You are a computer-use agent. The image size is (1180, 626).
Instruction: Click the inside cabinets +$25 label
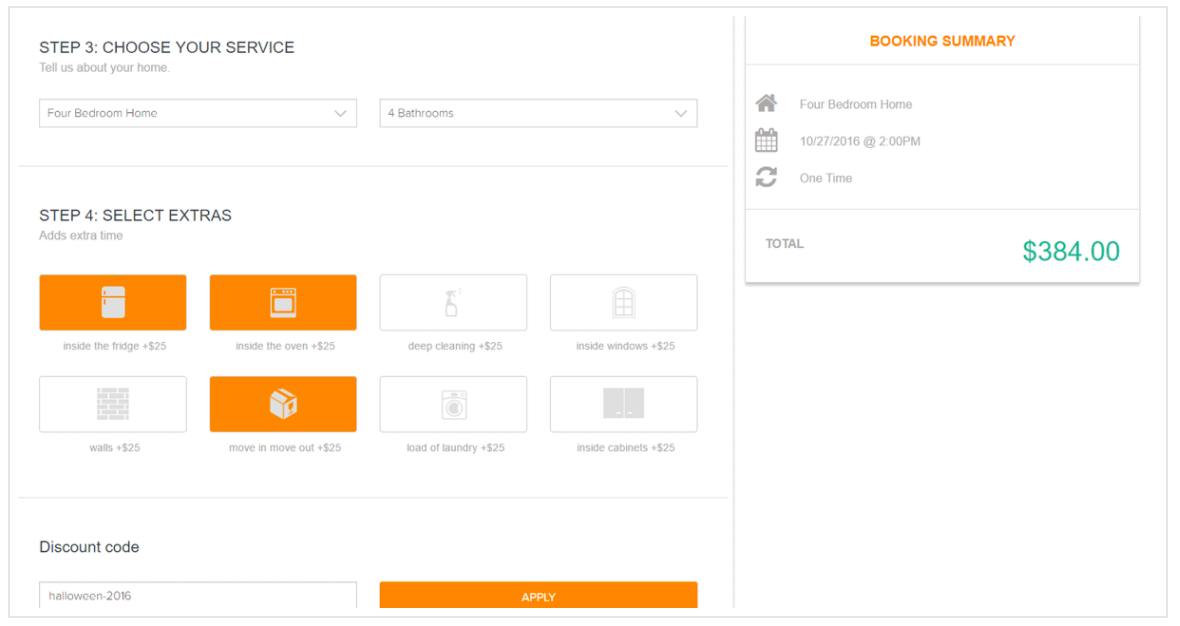click(625, 448)
